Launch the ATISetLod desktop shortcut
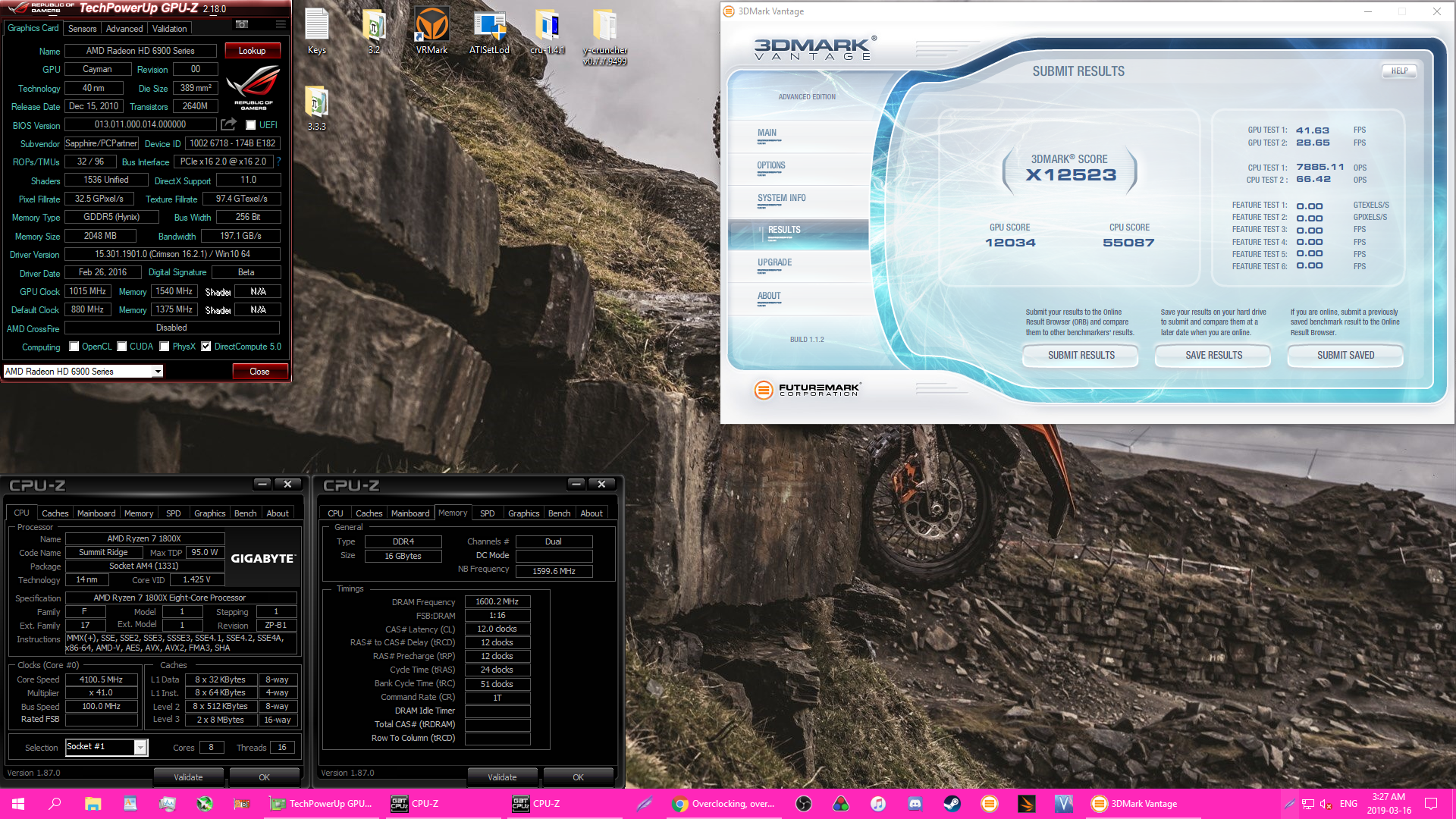This screenshot has width=1456, height=819. pos(489,31)
